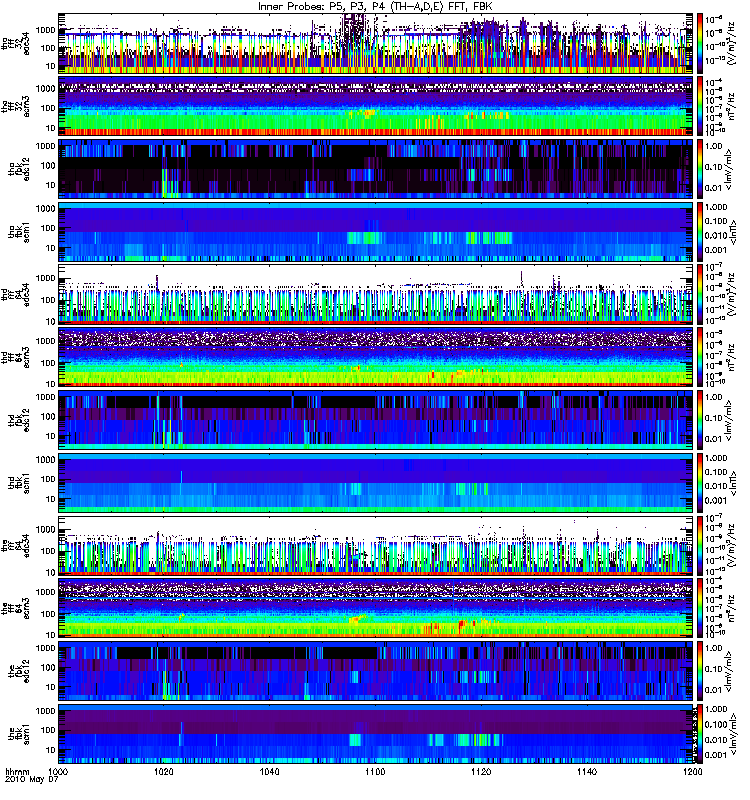Viewport: 750px width, 800px height.
Task: Click the 'thd fbk scm1' panel label
Action: click(19, 483)
